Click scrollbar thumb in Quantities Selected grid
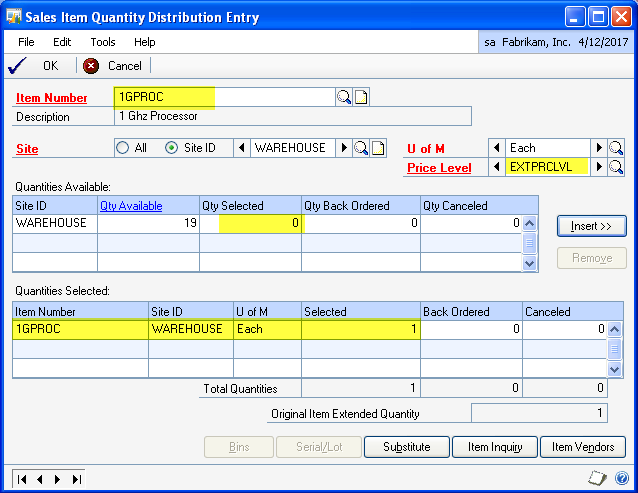638x493 pixels. (614, 349)
